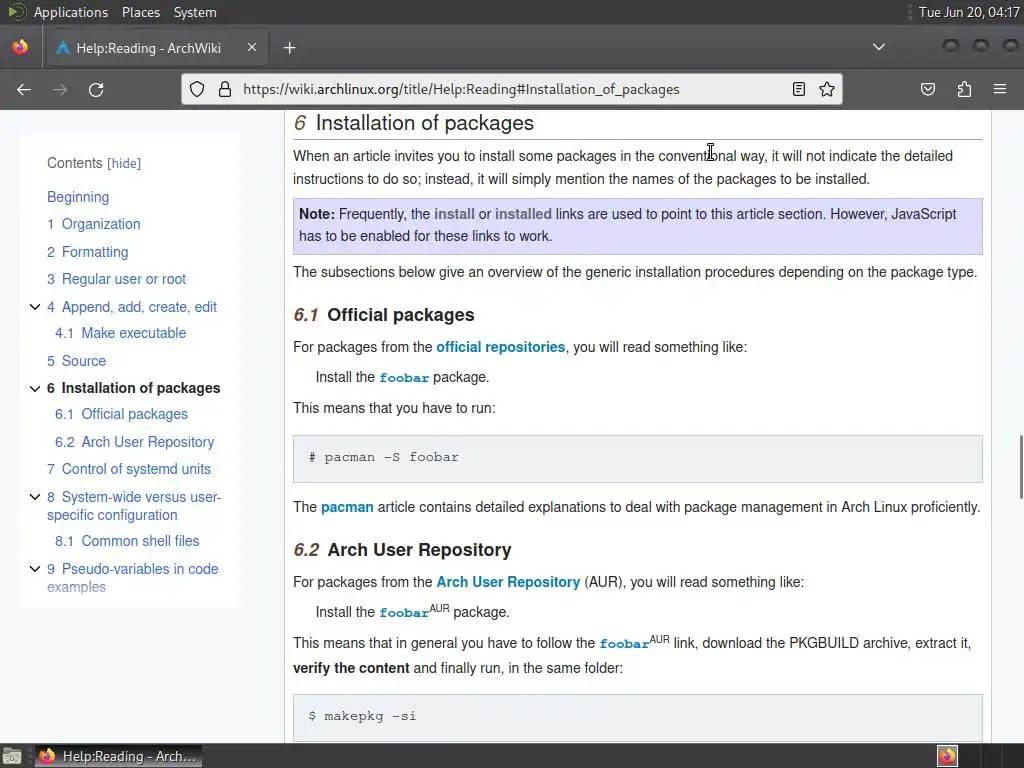This screenshot has height=768, width=1024.
Task: Go to 4 Append, add, create, edit
Action: pyautogui.click(x=132, y=307)
